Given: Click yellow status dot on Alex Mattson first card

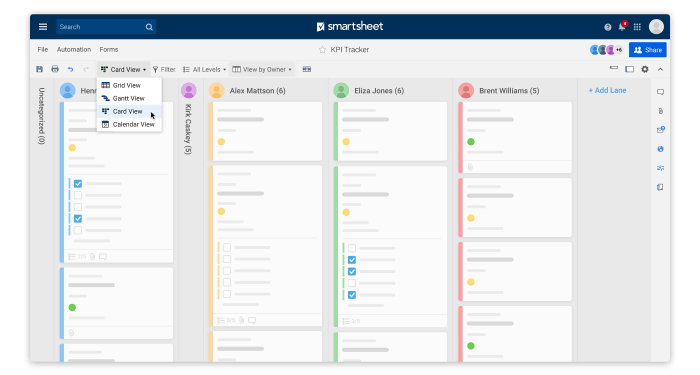Looking at the screenshot, I should tap(221, 142).
